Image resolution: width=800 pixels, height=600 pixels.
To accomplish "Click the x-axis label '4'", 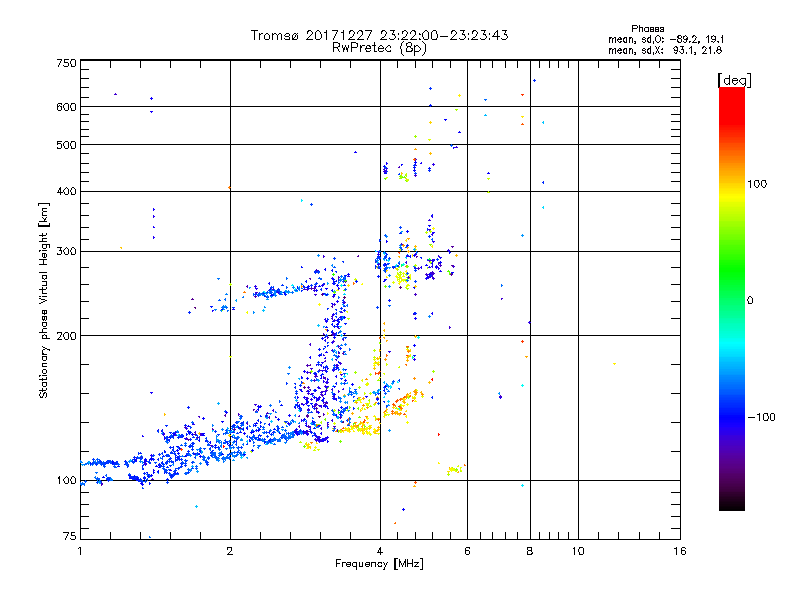I will pos(380,551).
